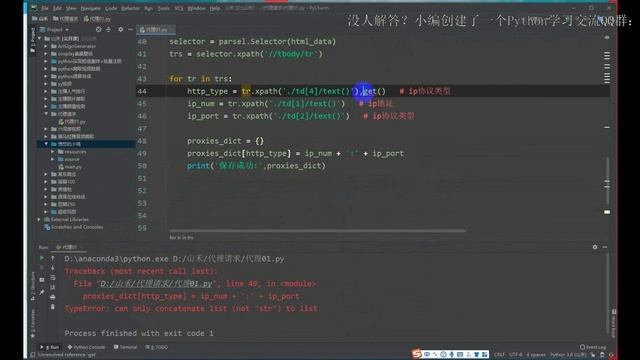Click the Structure vertical tab
The height and width of the screenshot is (360, 640).
point(33,286)
